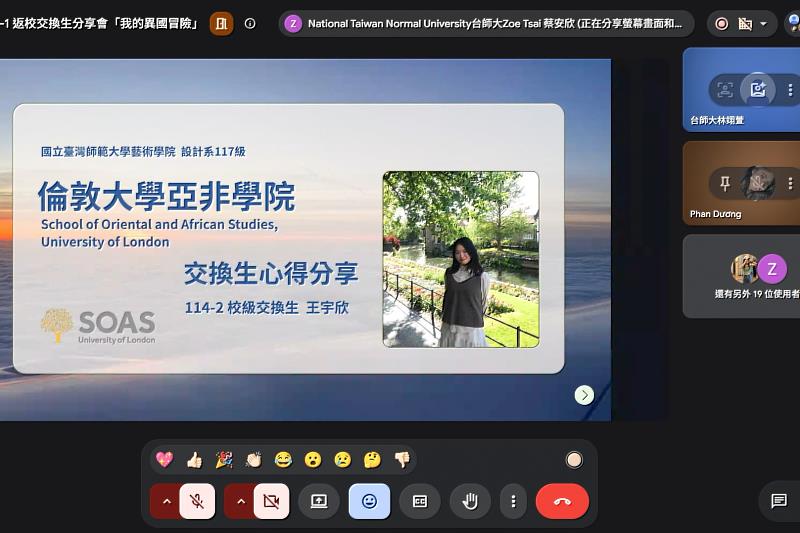This screenshot has width=800, height=533.
Task: Expand the top bar dropdown arrow
Action: [763, 23]
